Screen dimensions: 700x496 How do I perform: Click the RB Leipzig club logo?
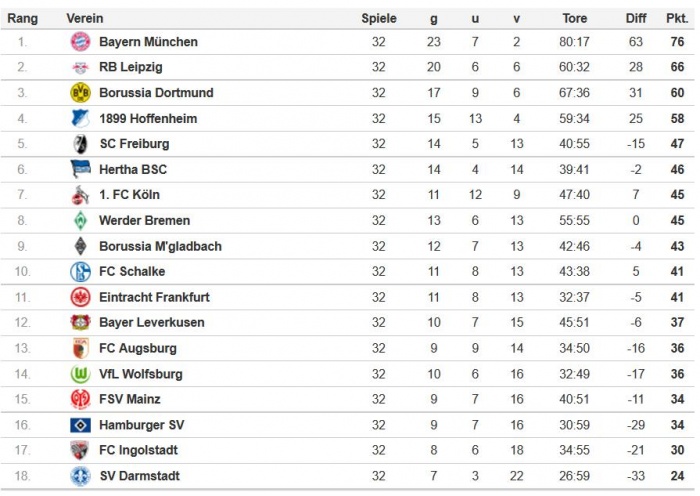pos(80,67)
